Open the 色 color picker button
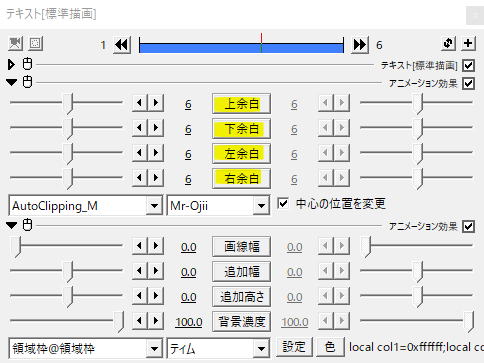This screenshot has width=484, height=363. point(330,347)
